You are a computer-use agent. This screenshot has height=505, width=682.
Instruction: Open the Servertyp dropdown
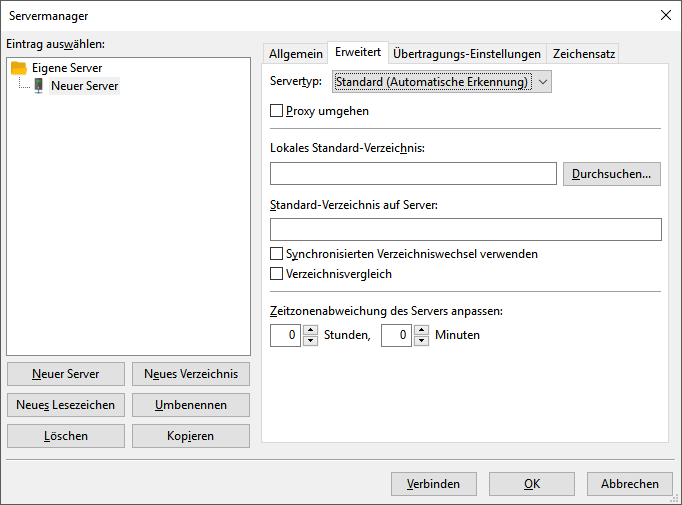click(441, 82)
